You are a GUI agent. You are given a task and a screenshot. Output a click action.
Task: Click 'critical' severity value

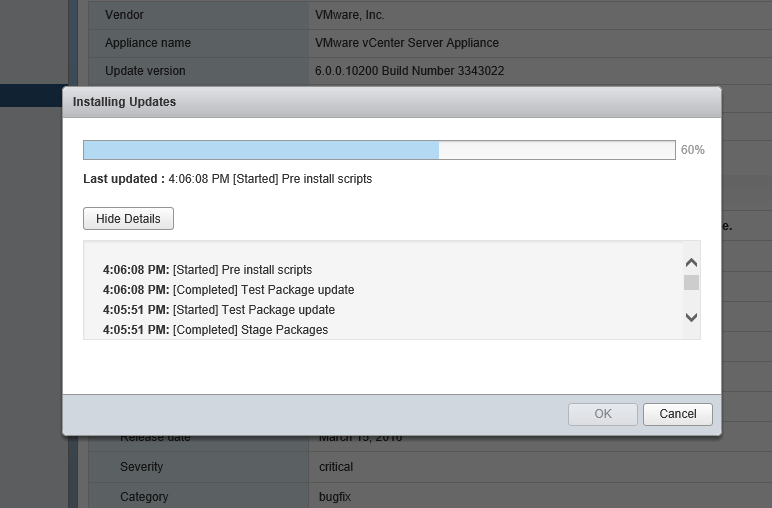click(x=336, y=467)
